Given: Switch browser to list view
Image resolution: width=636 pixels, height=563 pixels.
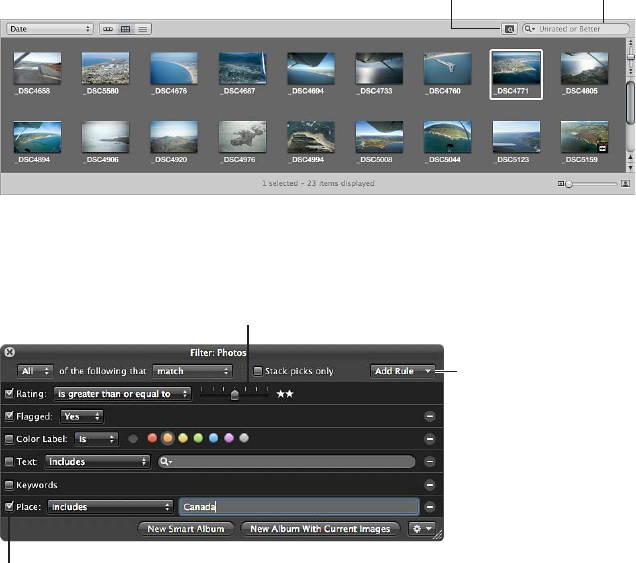Looking at the screenshot, I should tap(143, 29).
